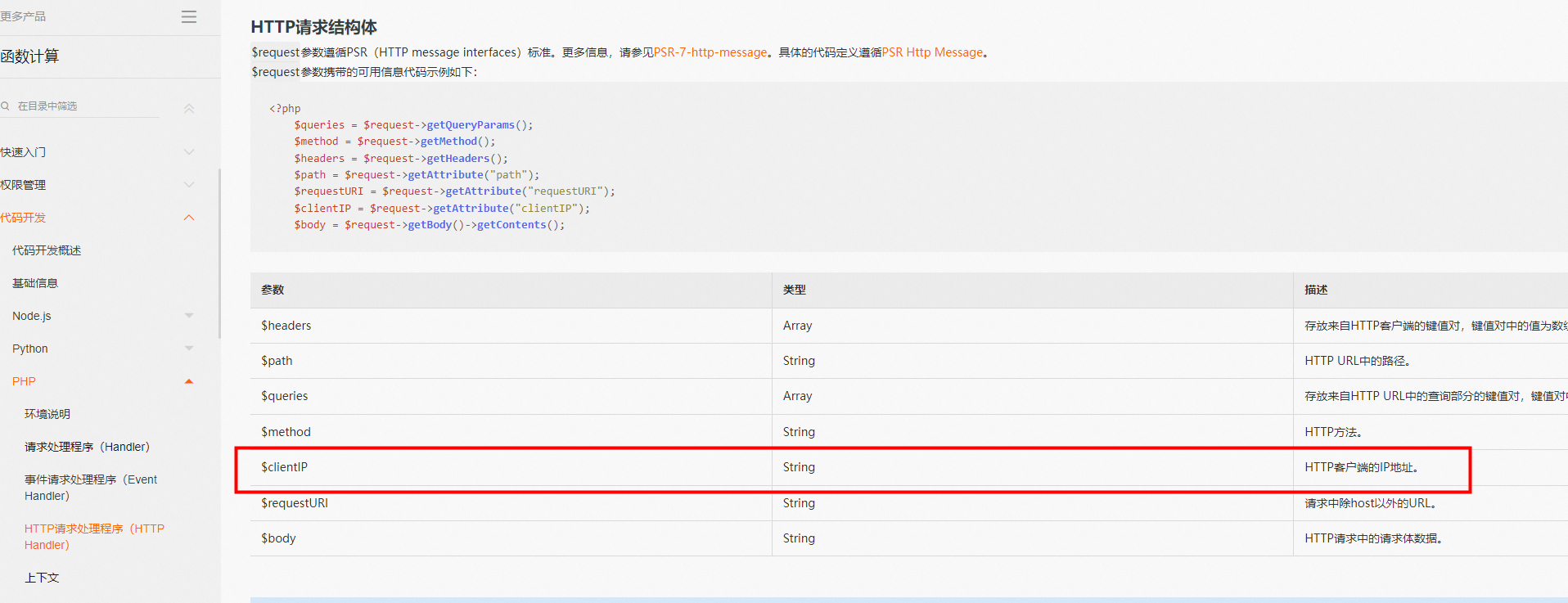Click the sidebar vertical scrollbar
The image size is (1568, 603).
click(219, 254)
